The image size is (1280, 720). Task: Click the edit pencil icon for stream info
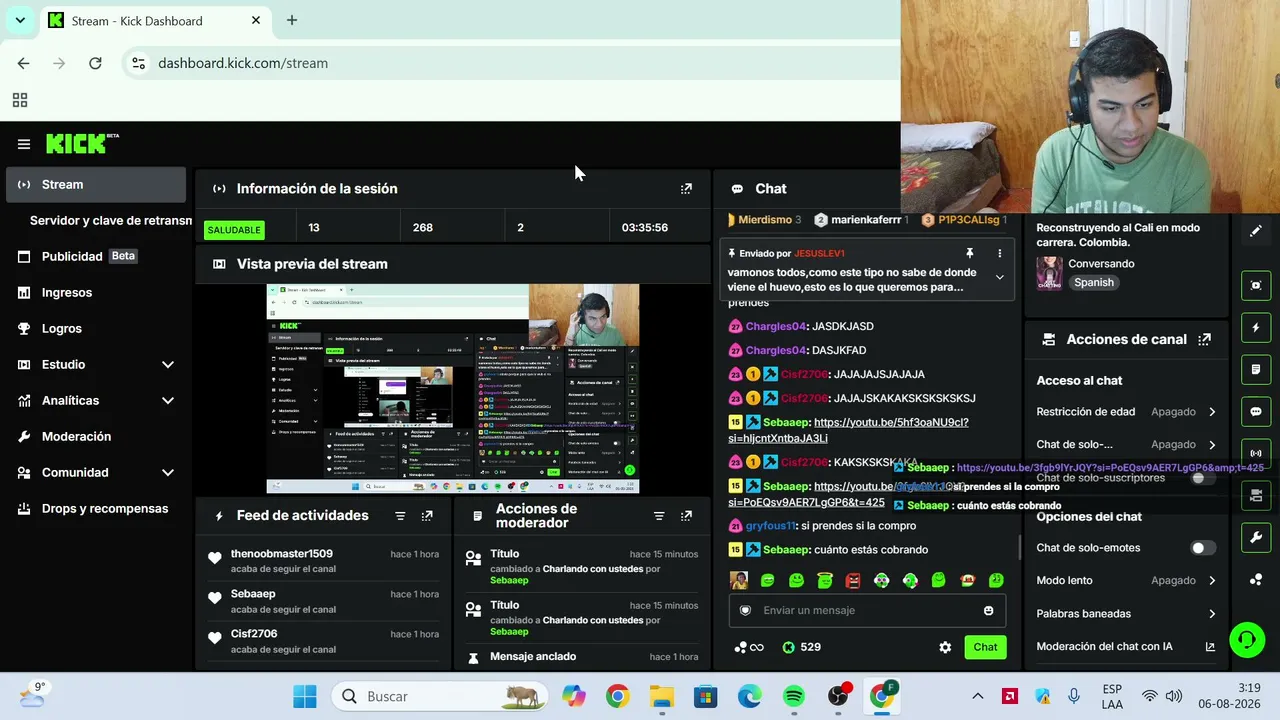click(1256, 231)
